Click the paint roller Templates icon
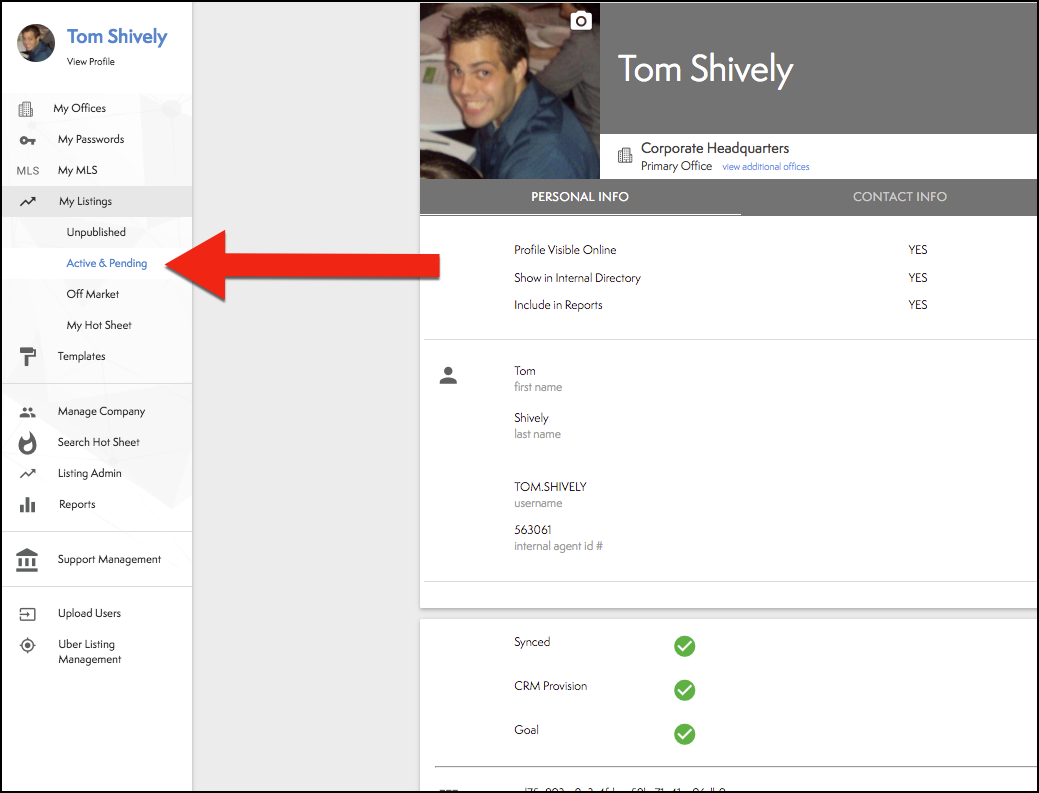1039x793 pixels. [28, 357]
